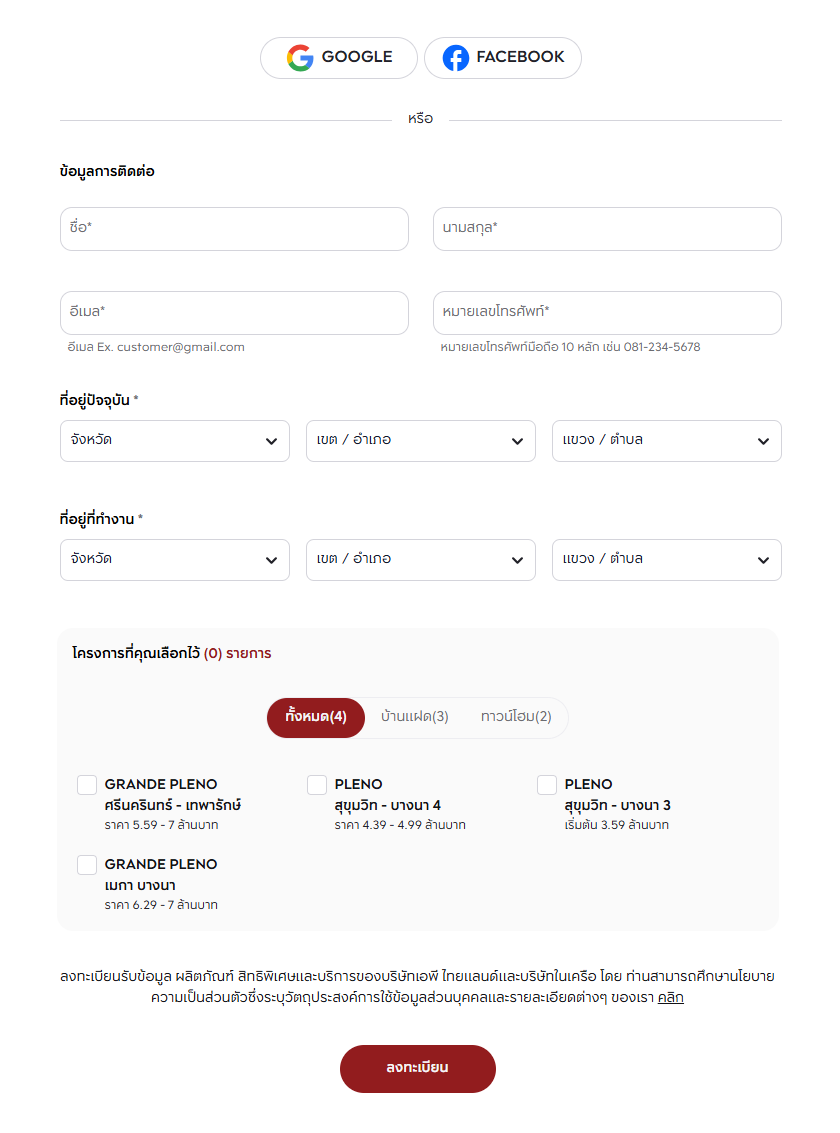Open current address แขวง / ตำบล dropdown
Screen dimensions: 840x1133
click(x=667, y=441)
